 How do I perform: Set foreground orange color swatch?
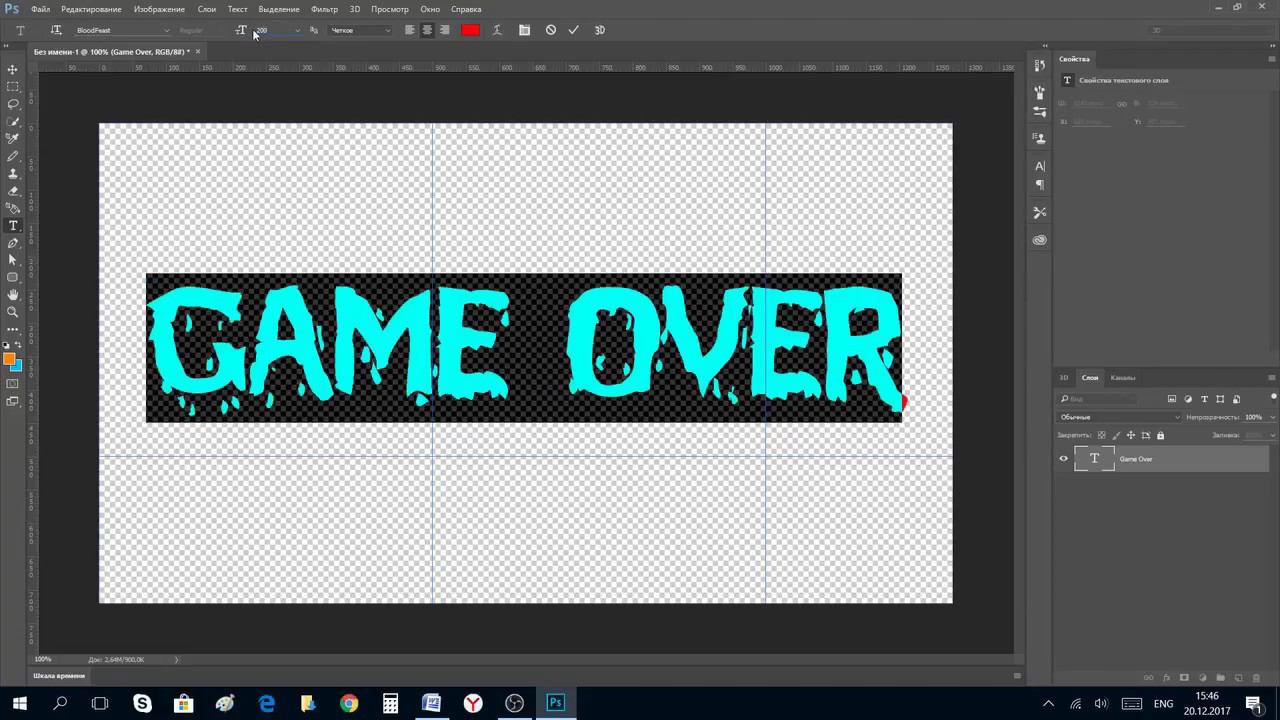click(x=9, y=359)
